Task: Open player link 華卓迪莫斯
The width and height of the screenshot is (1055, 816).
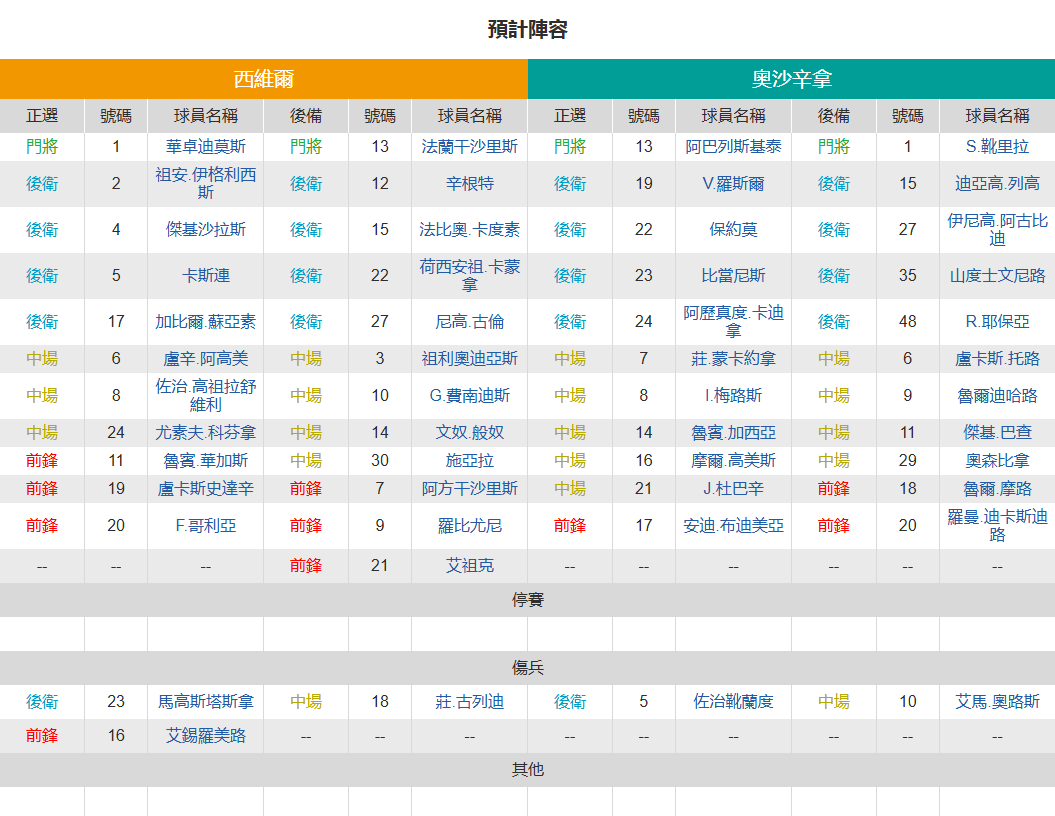Action: point(205,147)
